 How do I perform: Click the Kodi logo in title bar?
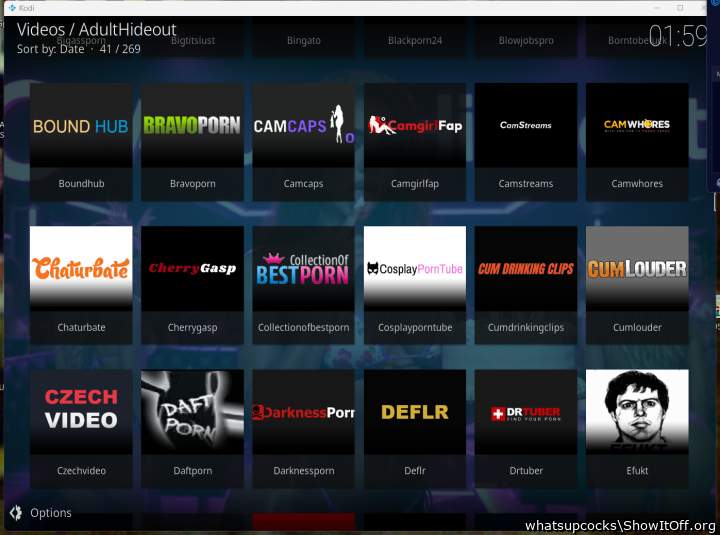(12, 8)
